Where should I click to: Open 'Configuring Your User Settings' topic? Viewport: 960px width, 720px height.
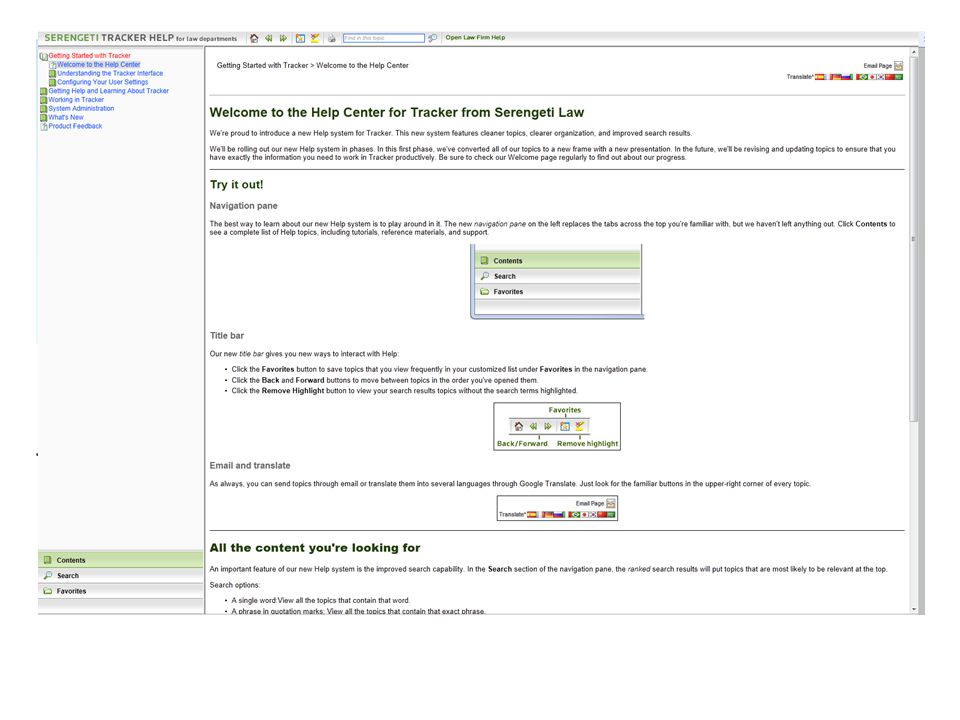103,82
